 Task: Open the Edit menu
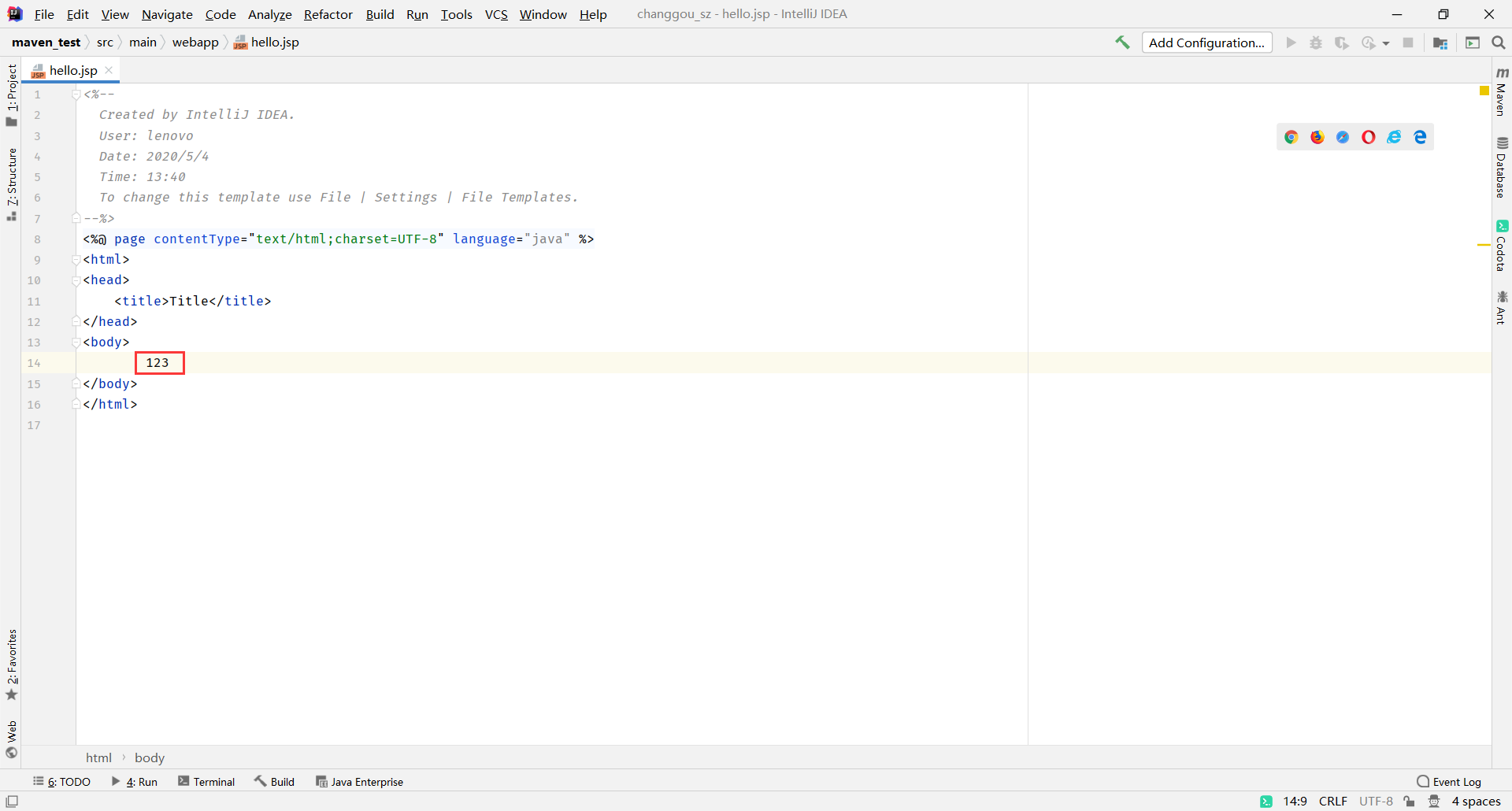[x=77, y=14]
